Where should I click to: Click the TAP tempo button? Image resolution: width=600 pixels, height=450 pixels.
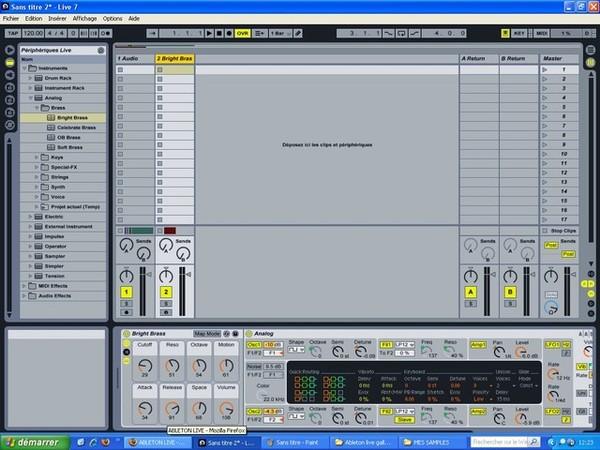13,33
